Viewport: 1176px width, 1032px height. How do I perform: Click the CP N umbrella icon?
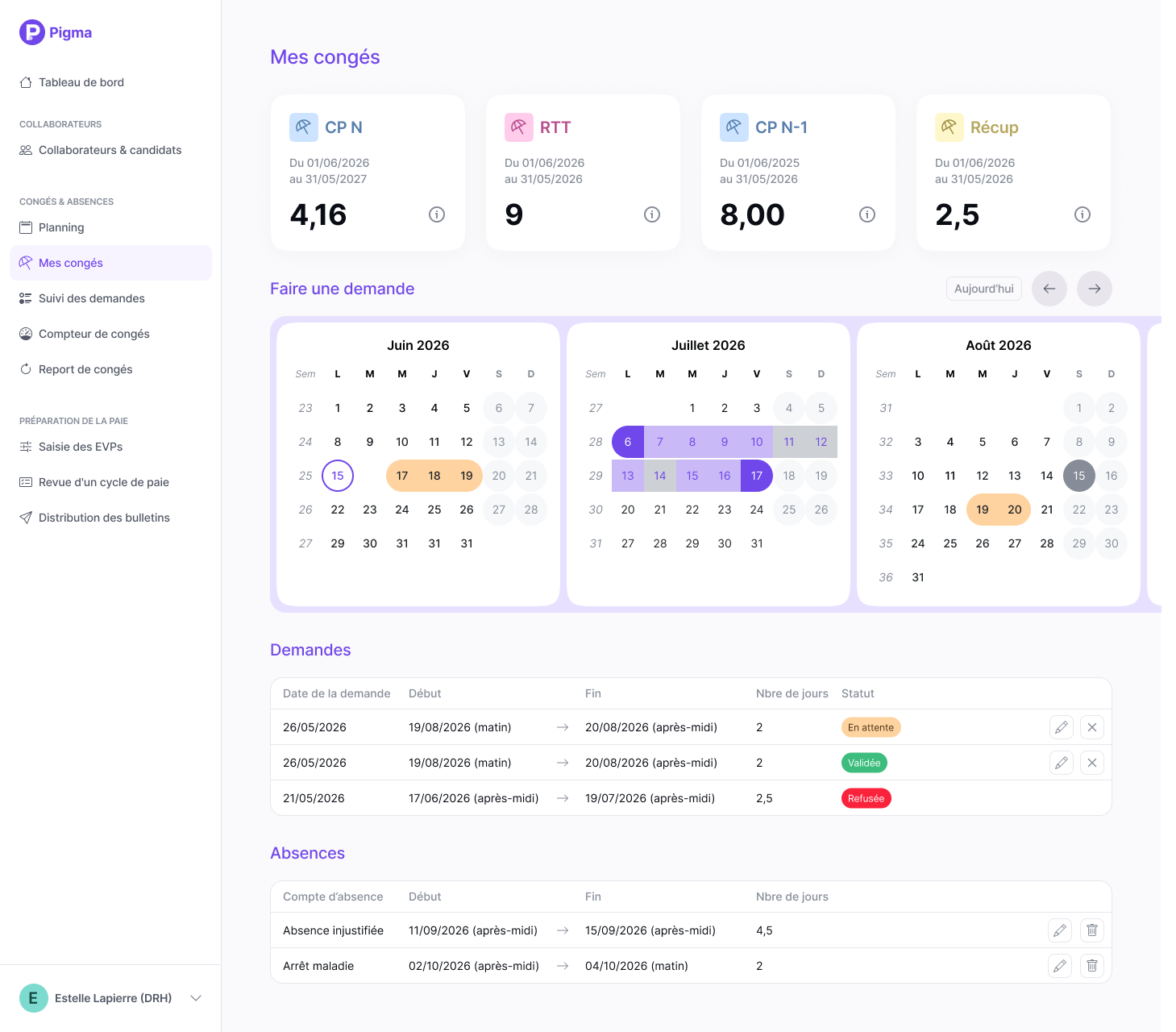click(304, 127)
